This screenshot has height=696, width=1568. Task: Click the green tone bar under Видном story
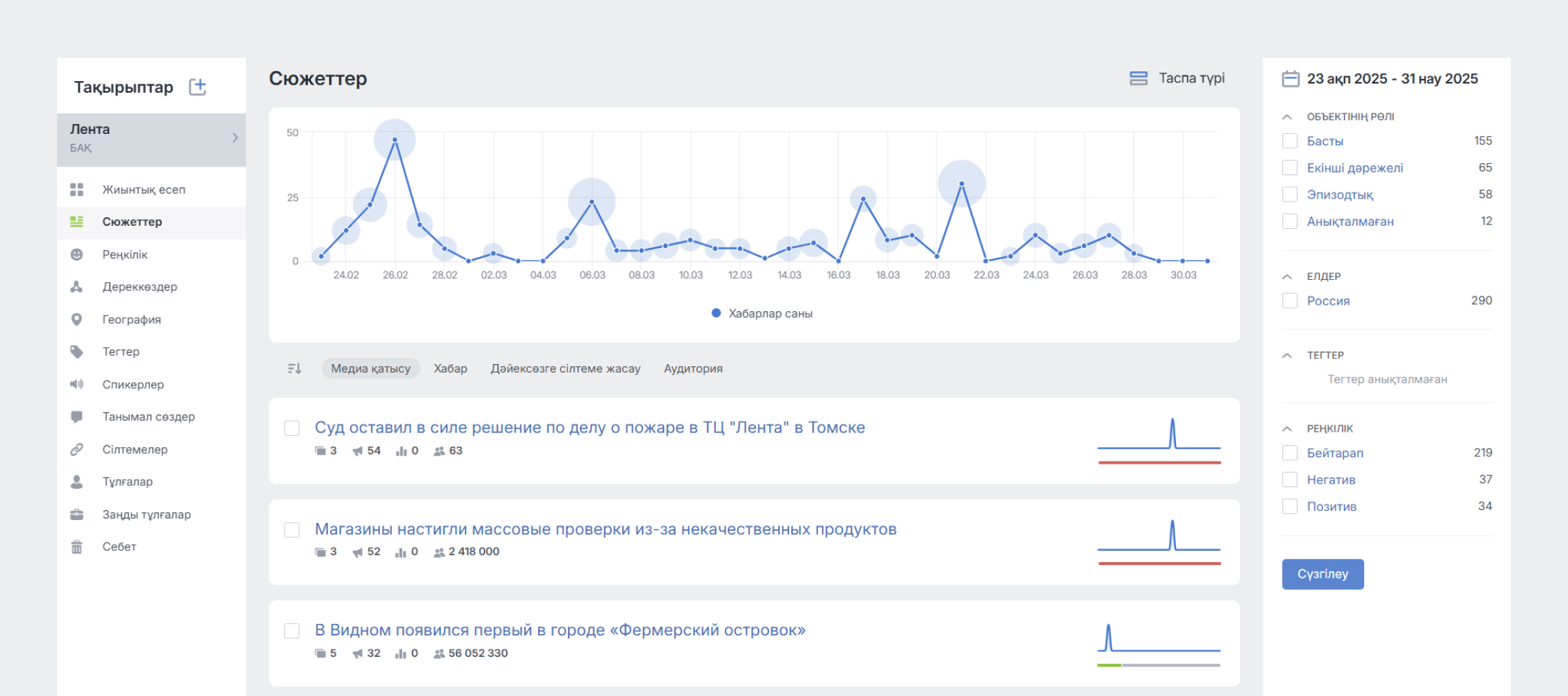[x=1109, y=665]
